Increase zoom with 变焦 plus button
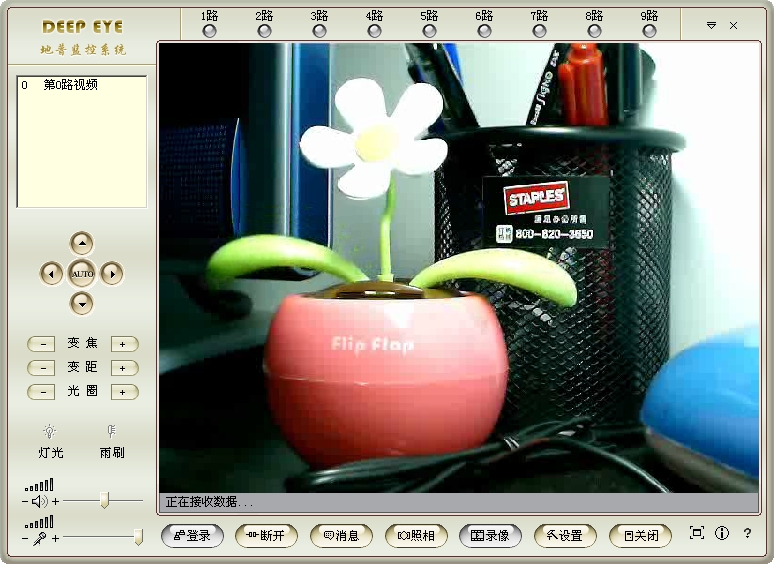The height and width of the screenshot is (564, 774). pyautogui.click(x=124, y=344)
